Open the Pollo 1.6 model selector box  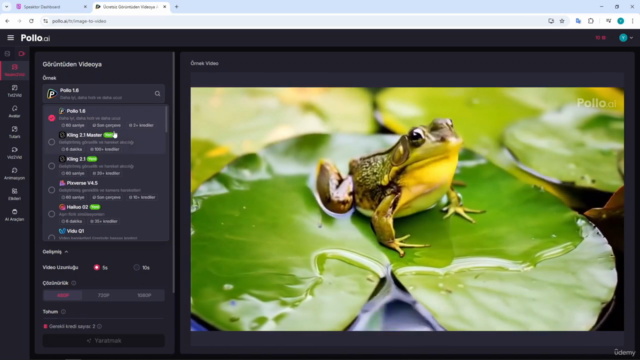tap(104, 94)
